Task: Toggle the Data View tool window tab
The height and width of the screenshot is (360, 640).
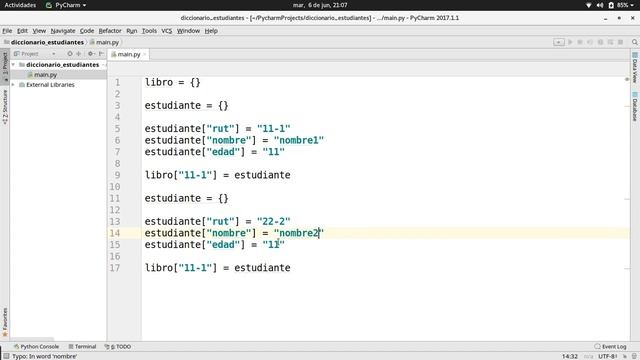Action: coord(635,68)
